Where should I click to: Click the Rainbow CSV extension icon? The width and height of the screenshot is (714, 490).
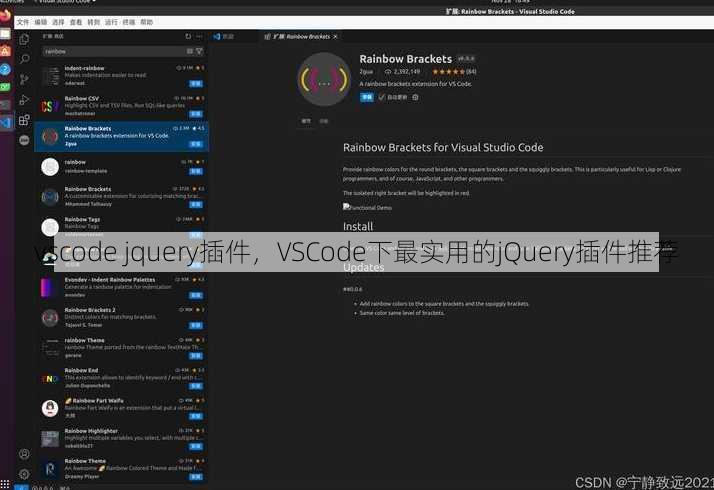[x=50, y=107]
